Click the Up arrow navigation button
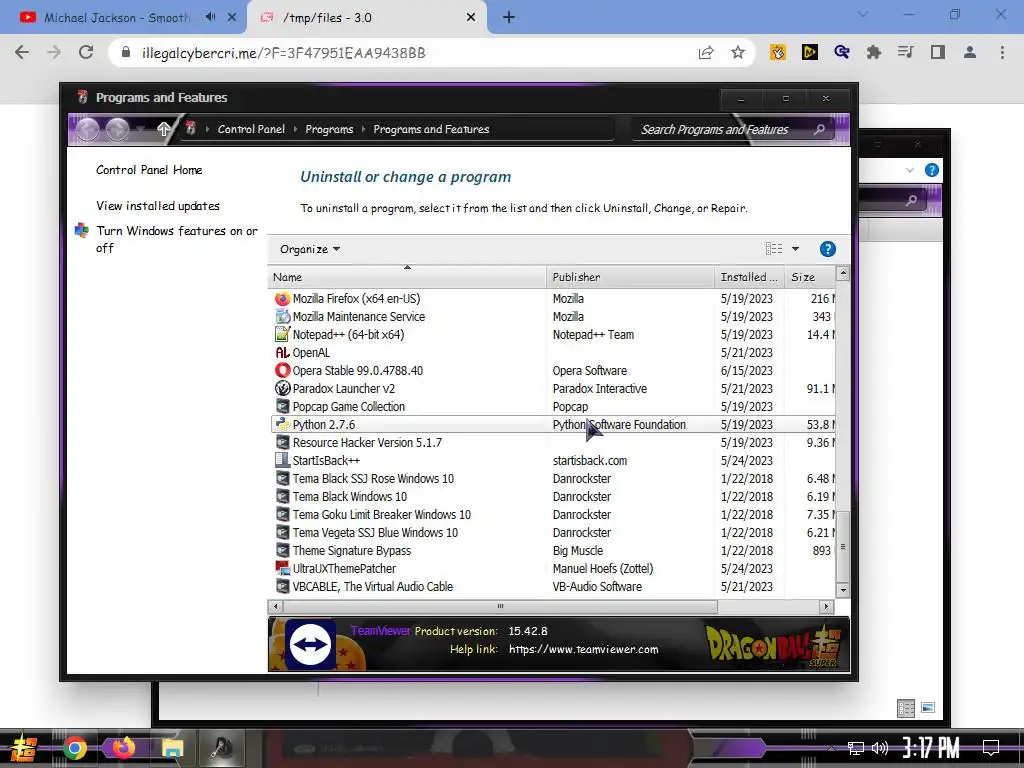Screen dimensions: 1024x768 coord(163,129)
